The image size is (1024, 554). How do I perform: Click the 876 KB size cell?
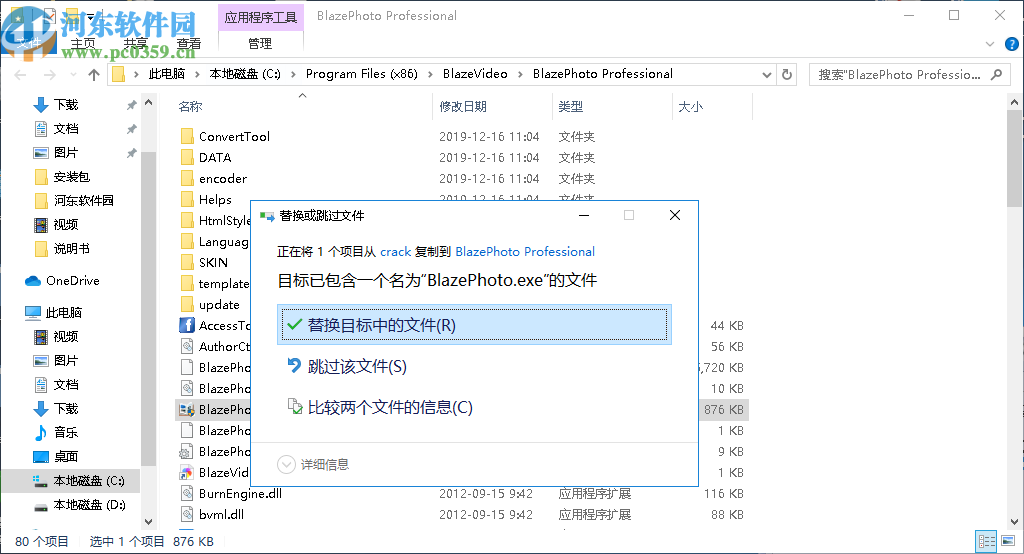click(x=724, y=410)
